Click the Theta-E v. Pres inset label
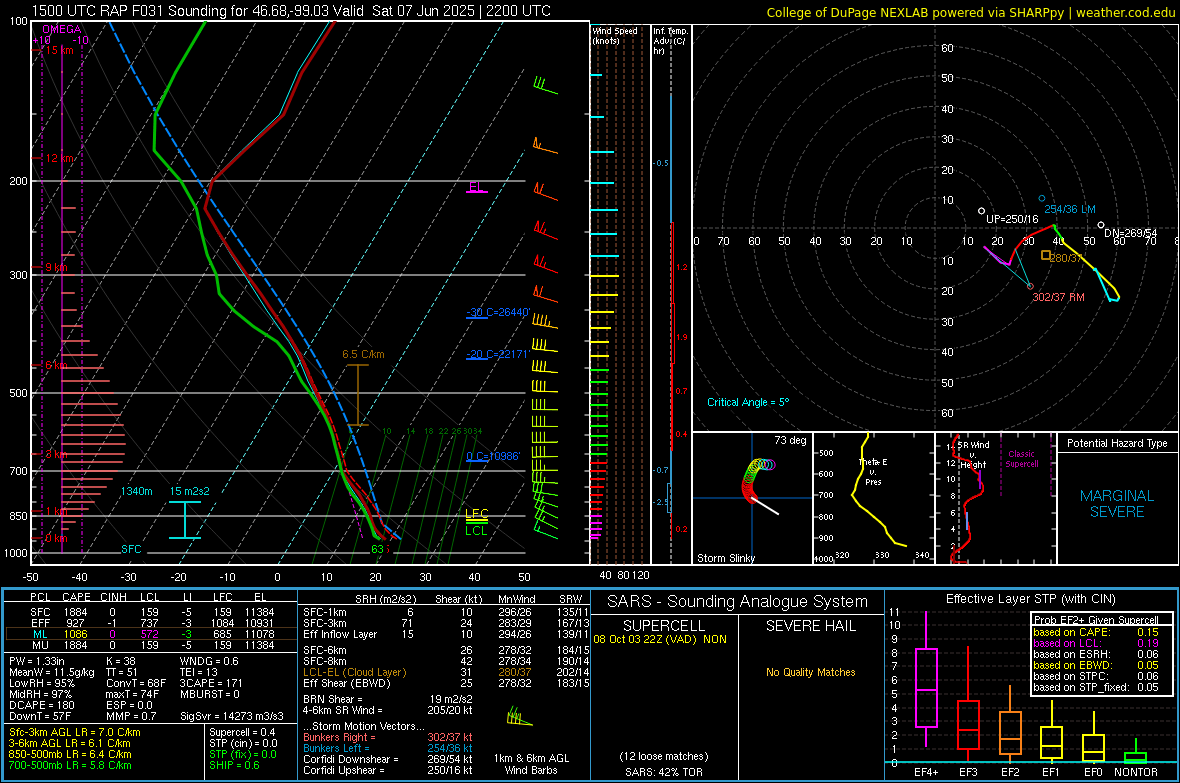Image resolution: width=1180 pixels, height=783 pixels. [873, 472]
